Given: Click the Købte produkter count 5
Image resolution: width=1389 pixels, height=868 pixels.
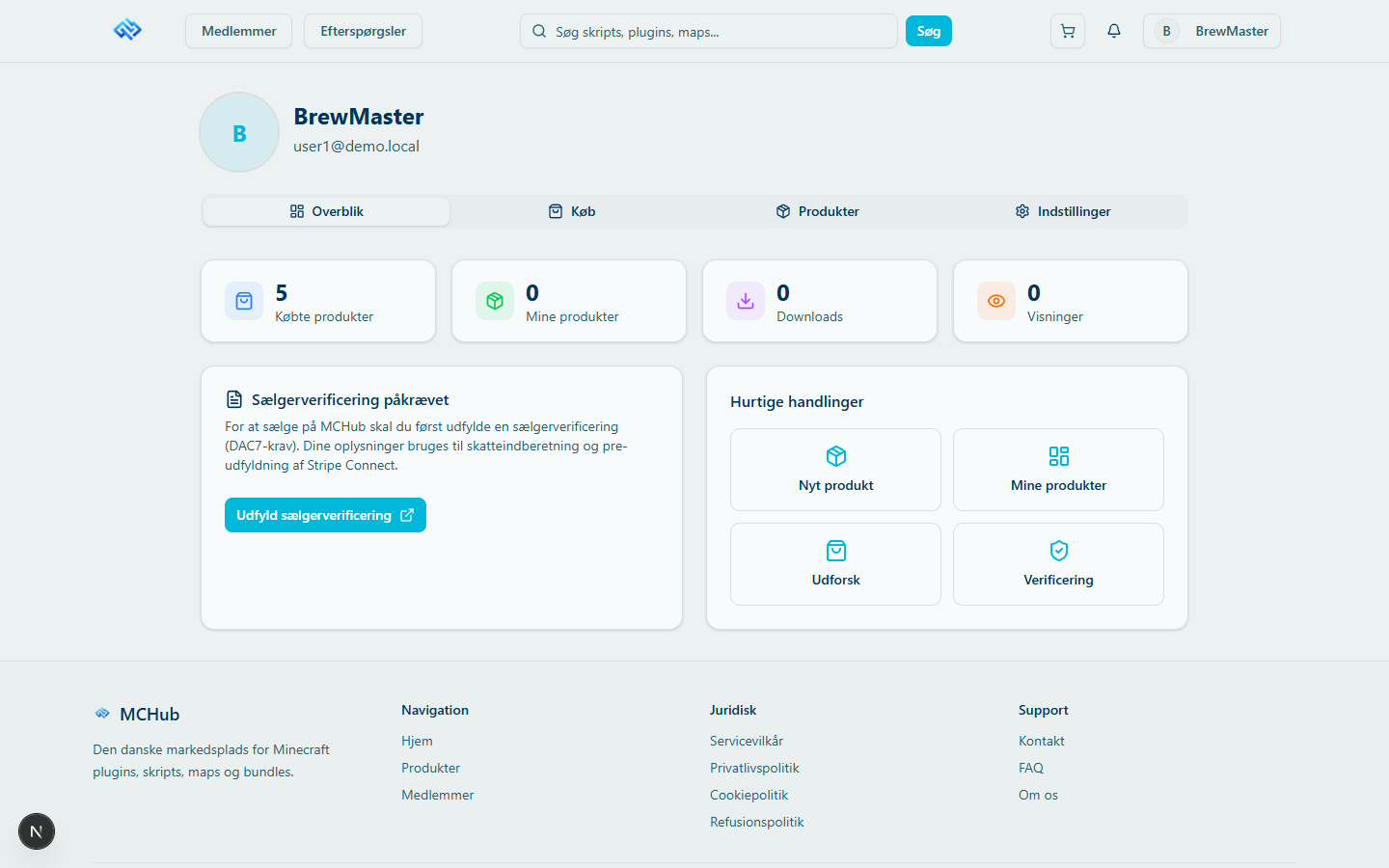Looking at the screenshot, I should pyautogui.click(x=282, y=292).
